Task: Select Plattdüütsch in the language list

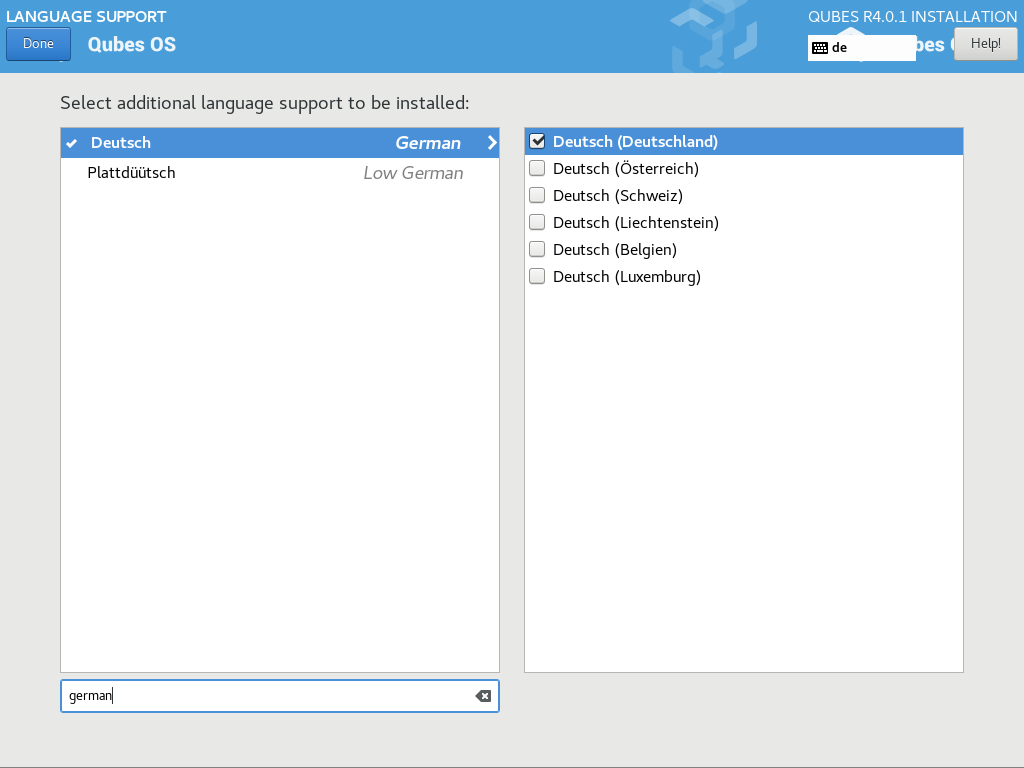Action: click(x=200, y=172)
